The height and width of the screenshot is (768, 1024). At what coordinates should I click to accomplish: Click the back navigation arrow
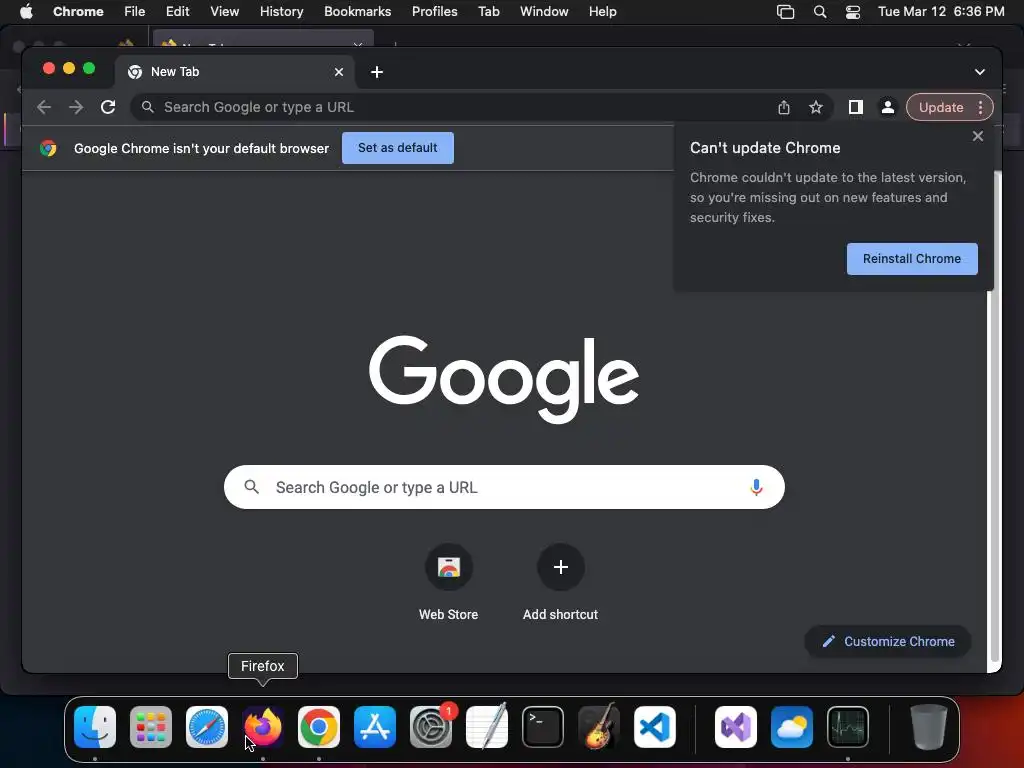click(x=44, y=107)
